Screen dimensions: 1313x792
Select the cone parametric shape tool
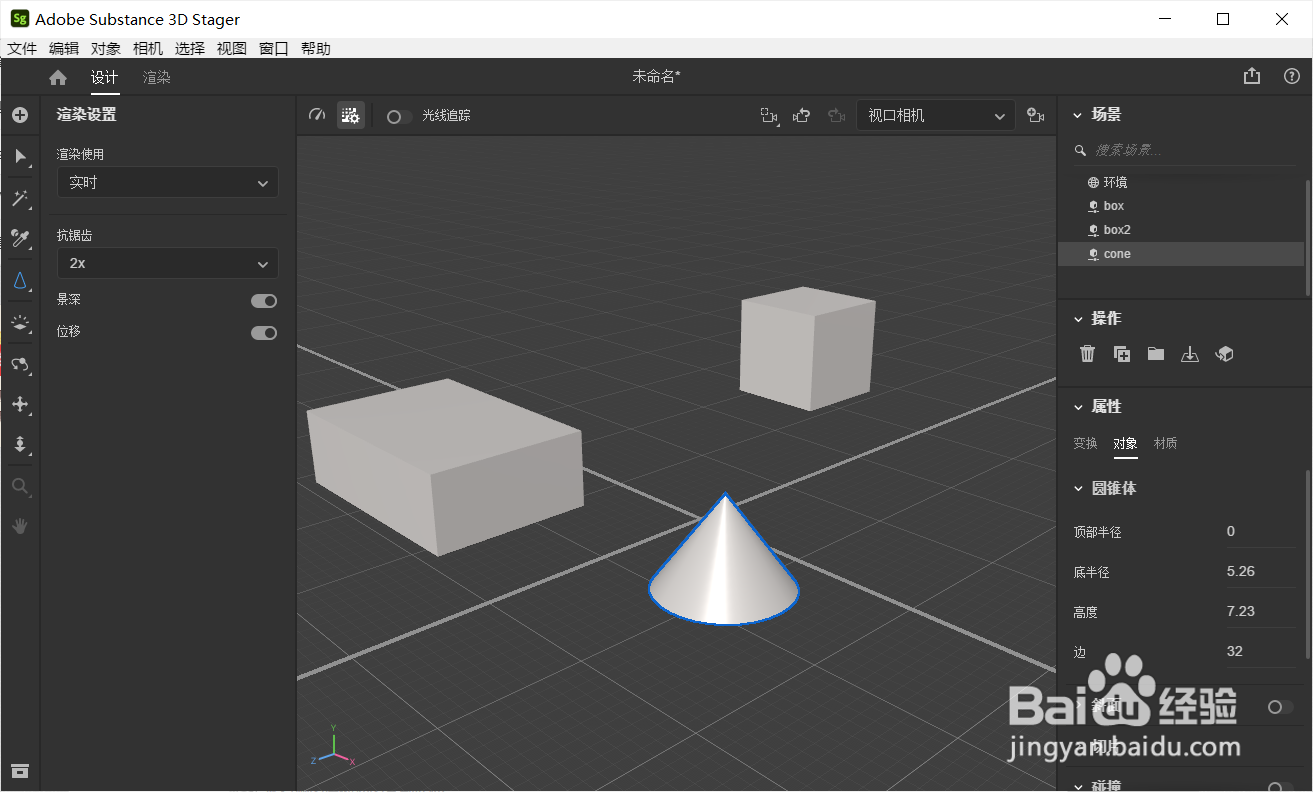(19, 281)
